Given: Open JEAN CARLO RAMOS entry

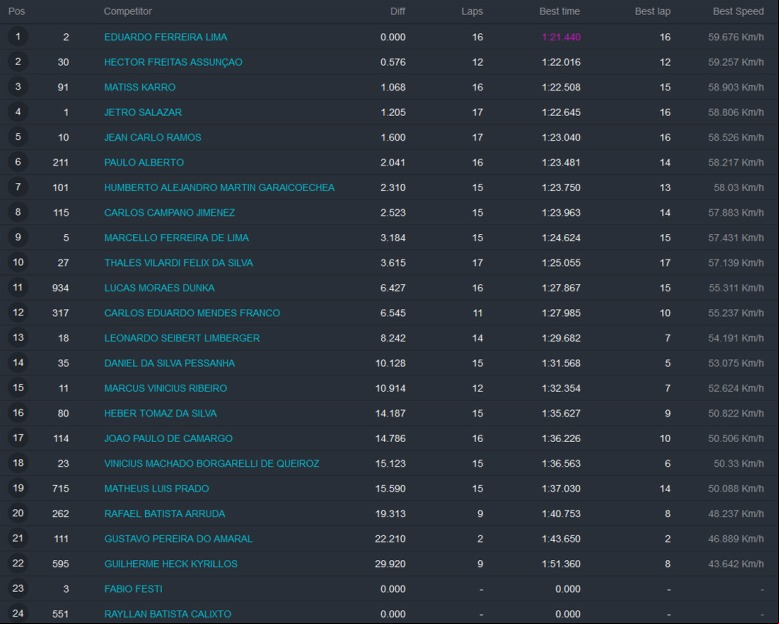Looking at the screenshot, I should [153, 138].
